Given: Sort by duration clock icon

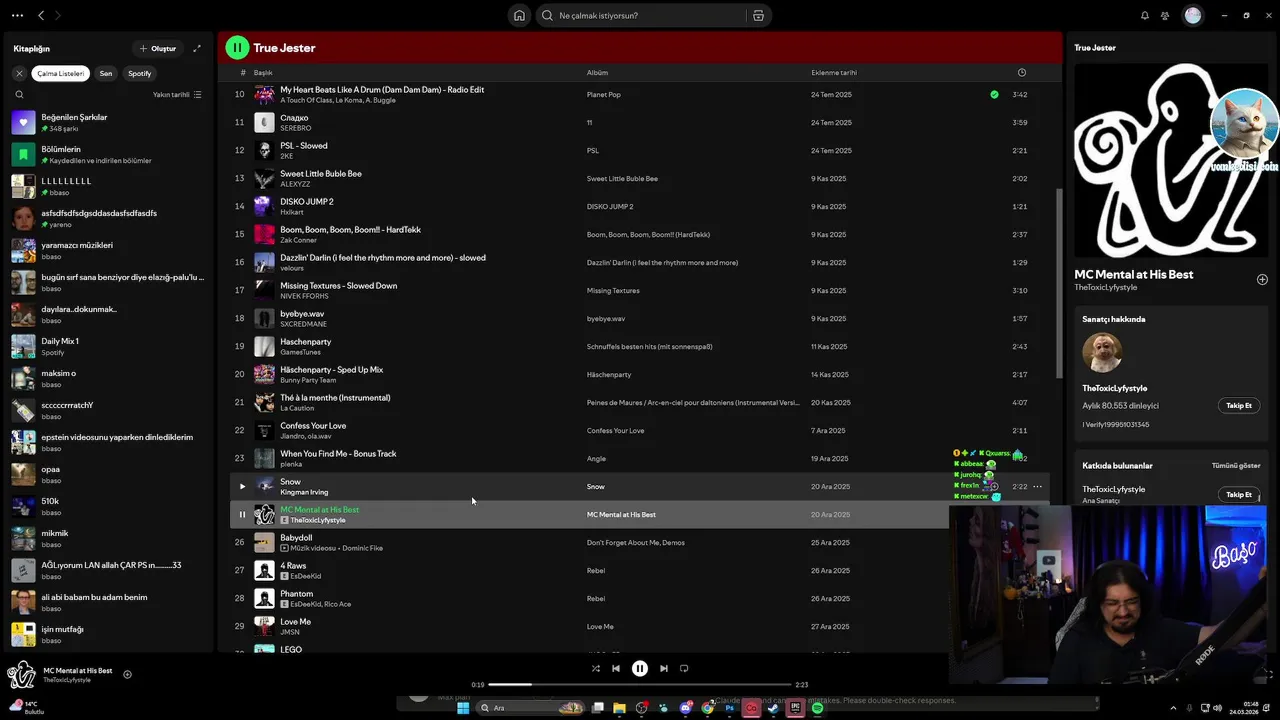Looking at the screenshot, I should (1021, 73).
